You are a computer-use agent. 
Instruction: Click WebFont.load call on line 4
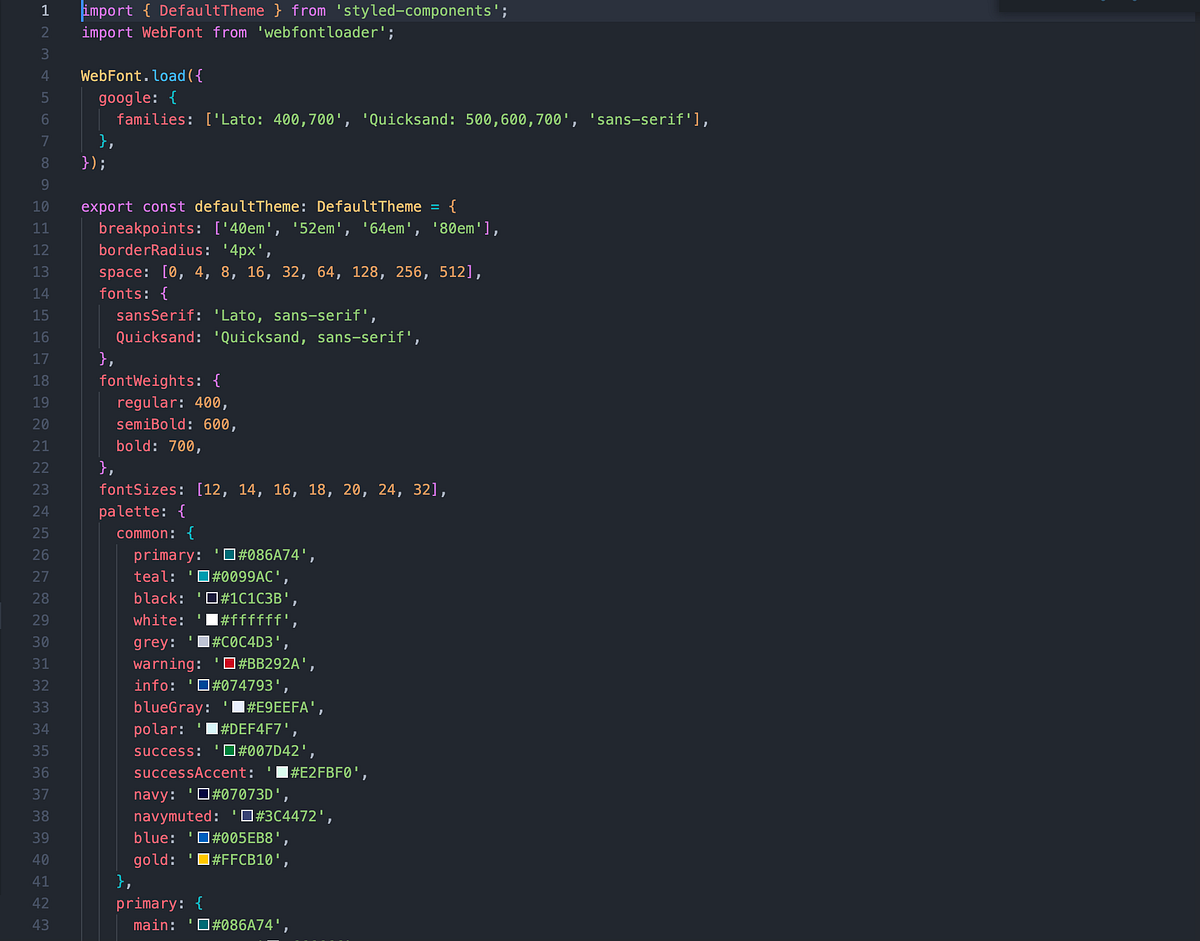pos(141,76)
